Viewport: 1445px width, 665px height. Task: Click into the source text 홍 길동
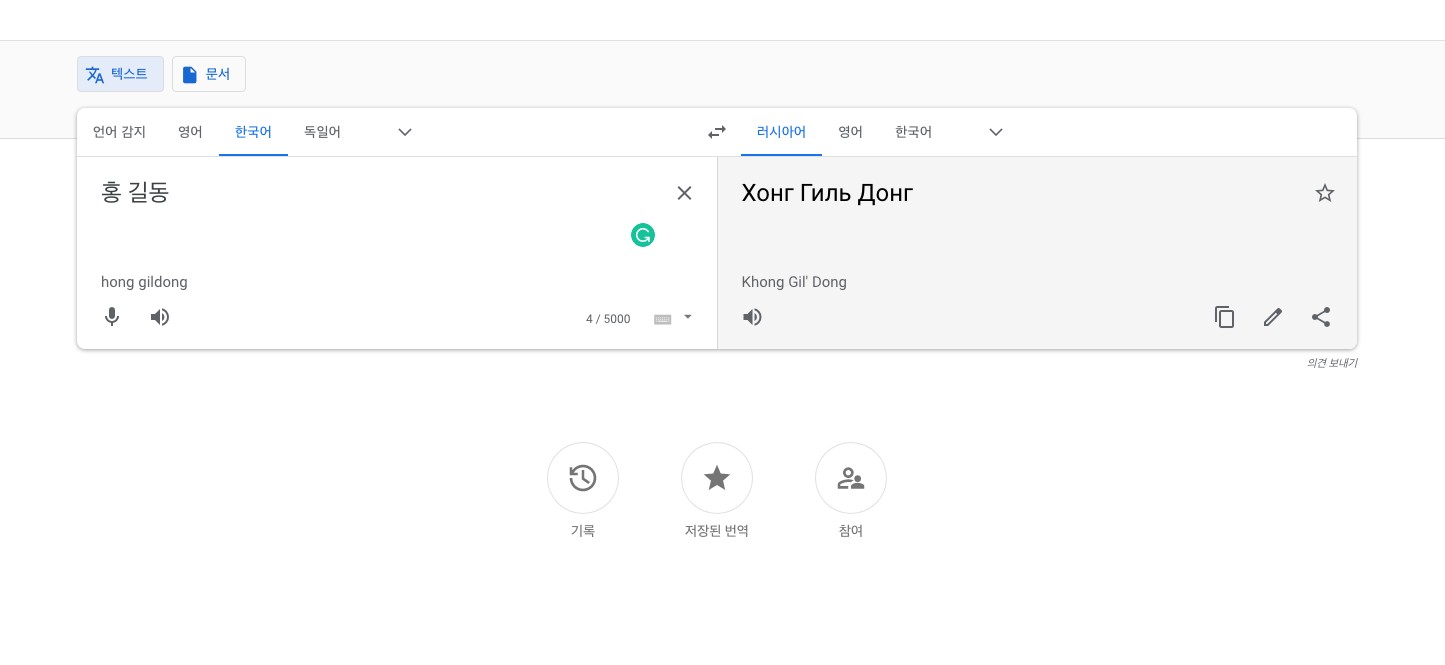(135, 192)
